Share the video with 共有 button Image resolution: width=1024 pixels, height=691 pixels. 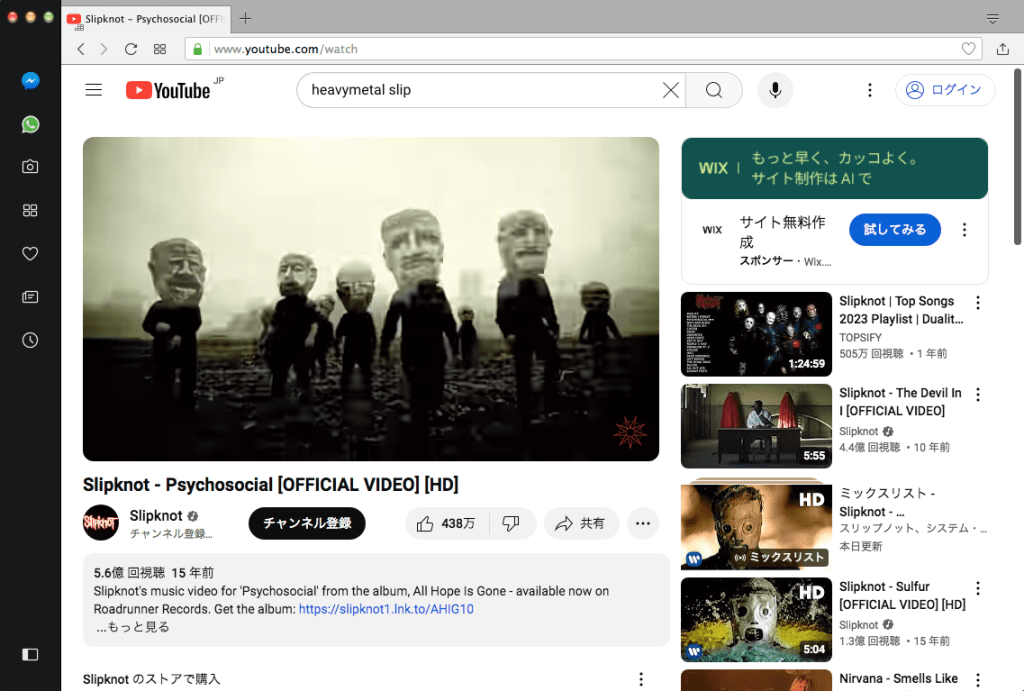pos(581,523)
